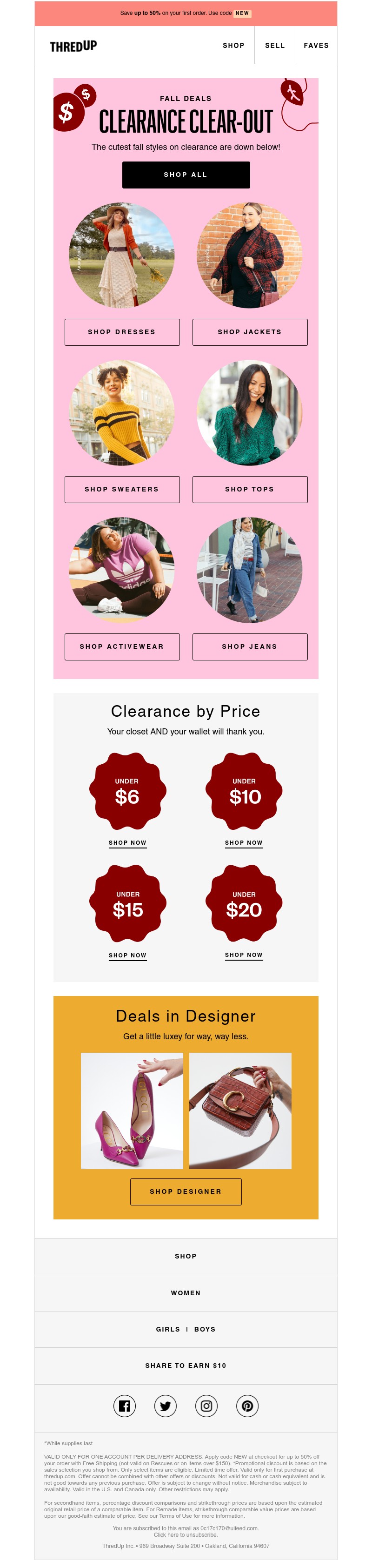The image size is (372, 1568).
Task: Click the Share to Earn $10 link
Action: point(186,1365)
